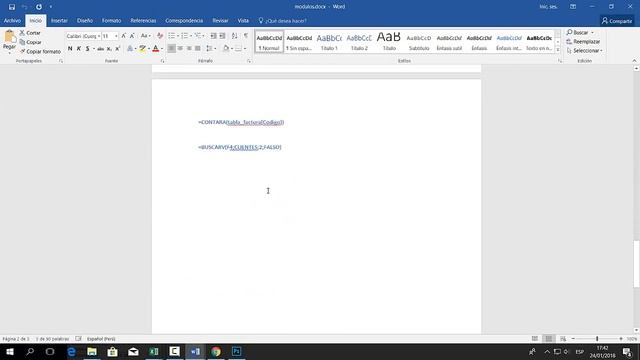Collapse the ribbon
Image resolution: width=640 pixels, height=360 pixels.
click(634, 61)
